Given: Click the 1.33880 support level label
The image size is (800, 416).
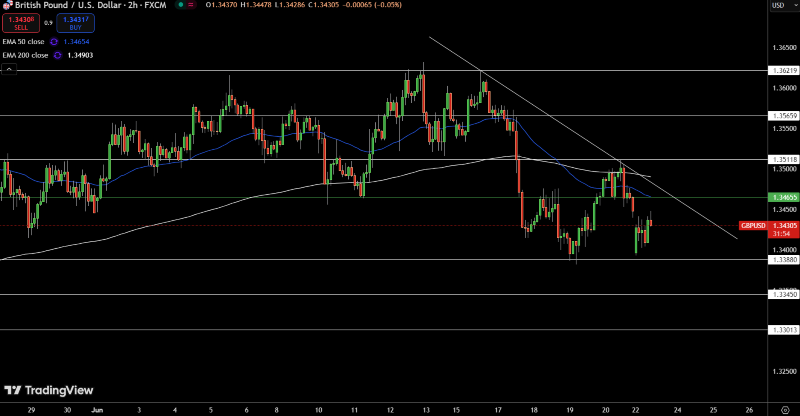Looking at the screenshot, I should pyautogui.click(x=783, y=260).
